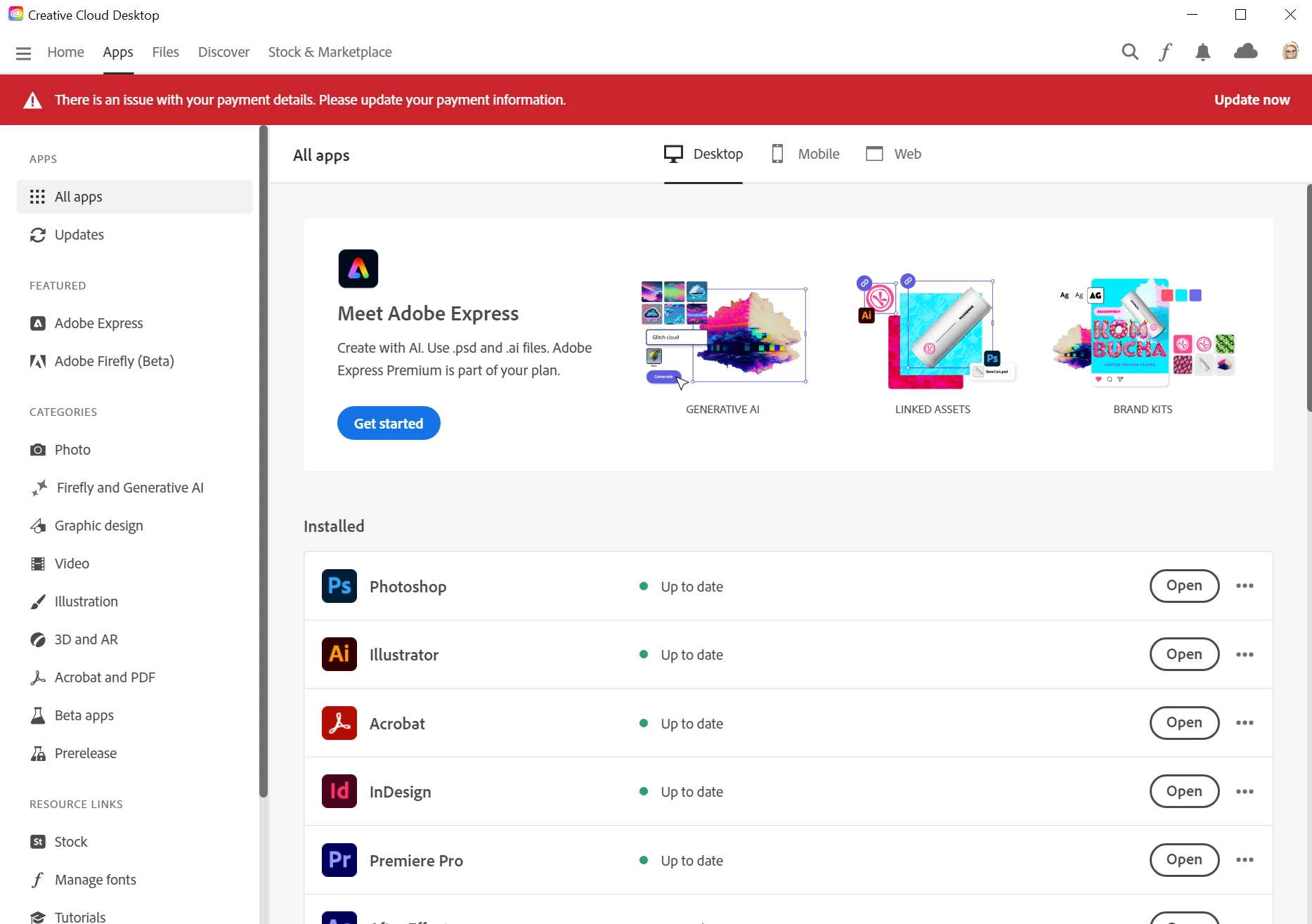1312x924 pixels.
Task: Click the Brand Kits preview image
Action: coord(1143,333)
